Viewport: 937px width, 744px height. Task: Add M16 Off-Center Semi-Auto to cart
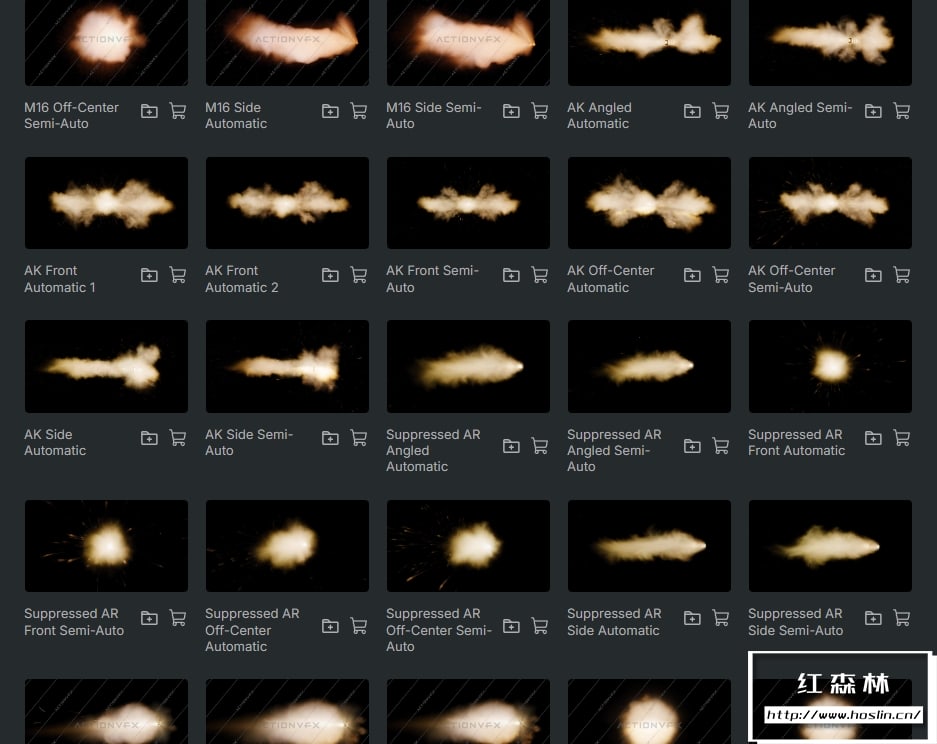[177, 111]
